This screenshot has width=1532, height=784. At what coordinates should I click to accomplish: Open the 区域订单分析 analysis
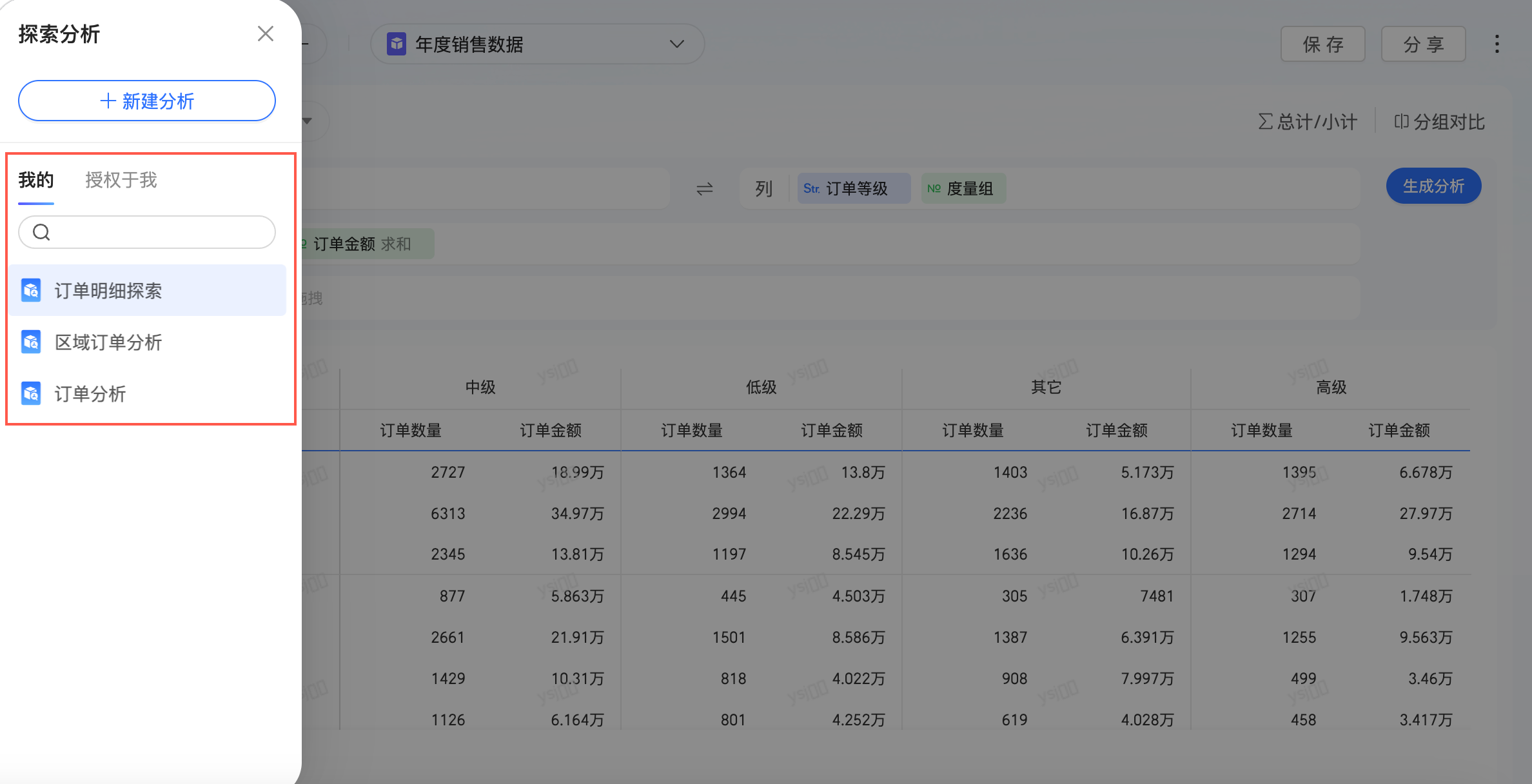click(x=108, y=342)
